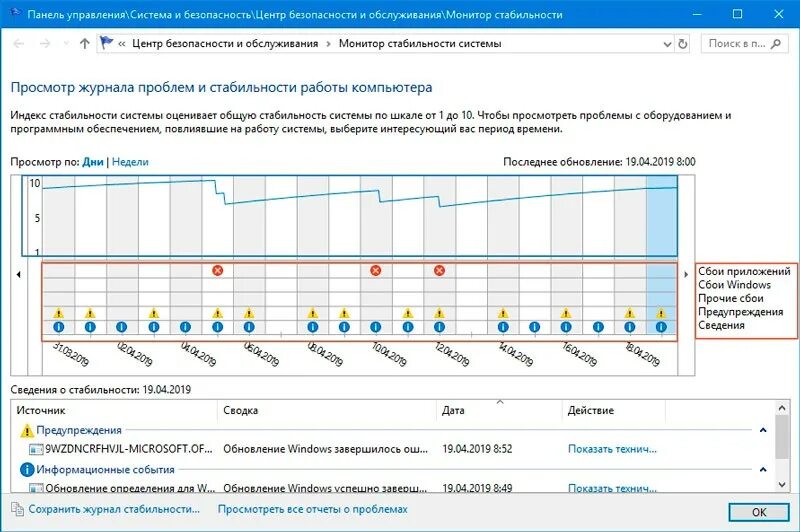Open the recent locations dropdown arrow

[x=66, y=44]
